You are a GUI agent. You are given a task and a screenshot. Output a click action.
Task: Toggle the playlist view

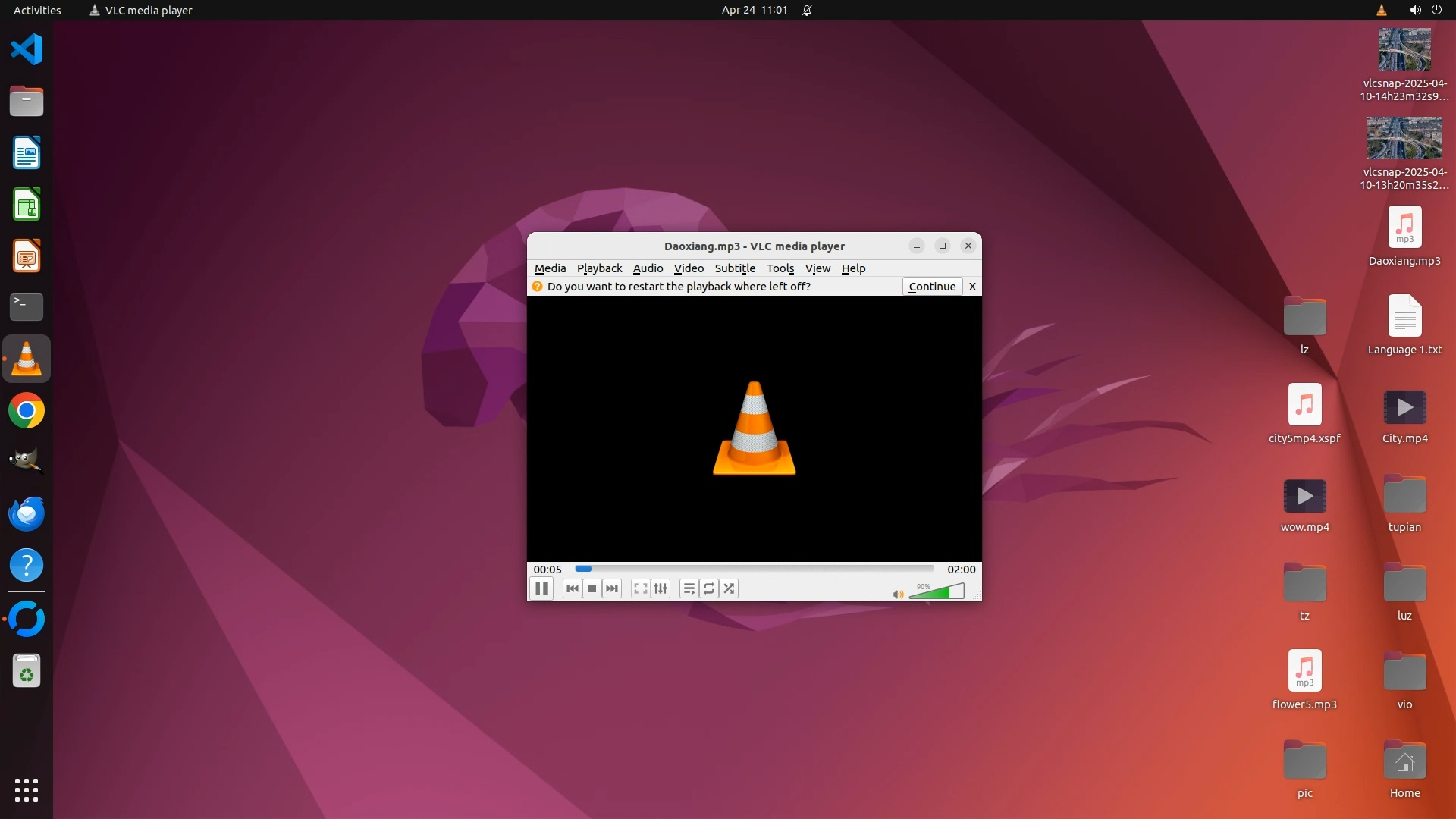[689, 588]
